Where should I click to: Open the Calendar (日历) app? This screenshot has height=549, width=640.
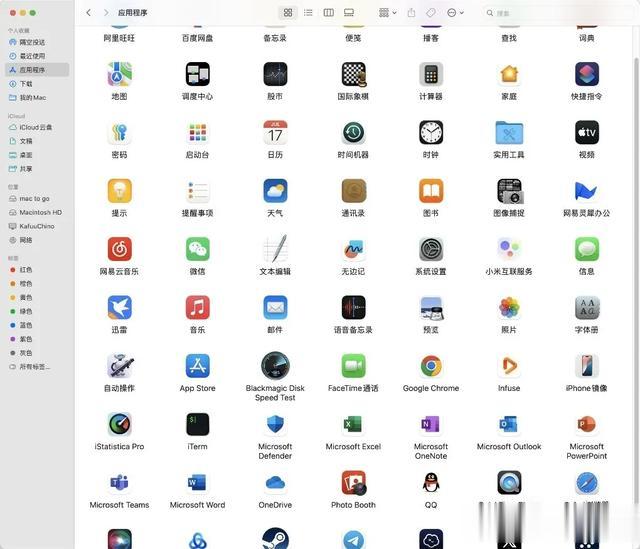point(275,132)
